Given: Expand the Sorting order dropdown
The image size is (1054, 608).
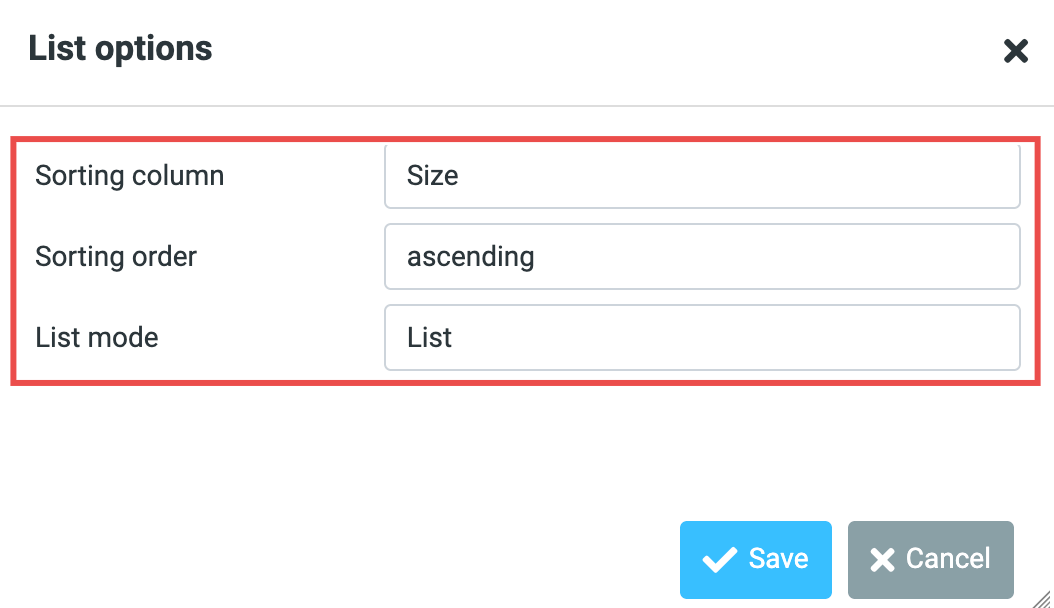Looking at the screenshot, I should pyautogui.click(x=702, y=257).
